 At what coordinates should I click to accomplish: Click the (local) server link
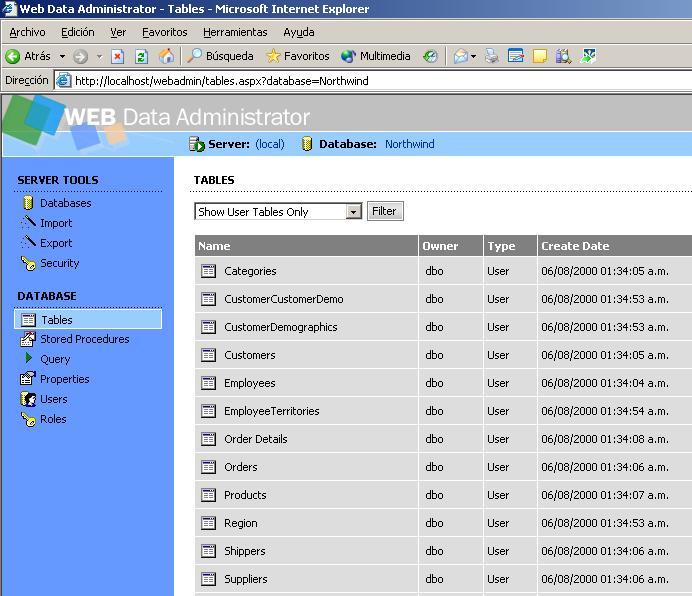click(x=270, y=144)
